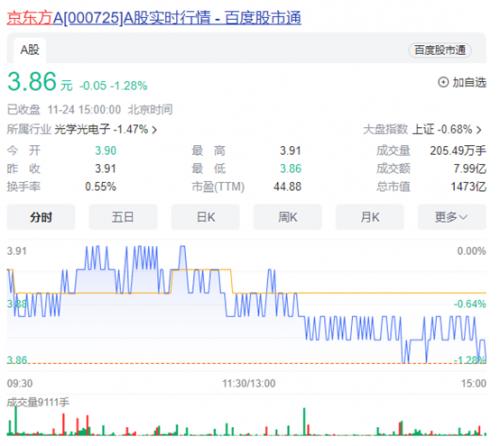The height and width of the screenshot is (446, 500).
Task: Switch to the 日K chart tab
Action: pos(205,217)
